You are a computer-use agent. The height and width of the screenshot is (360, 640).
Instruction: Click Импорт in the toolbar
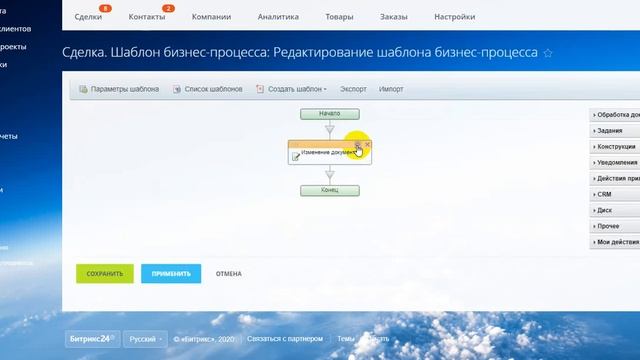point(391,89)
